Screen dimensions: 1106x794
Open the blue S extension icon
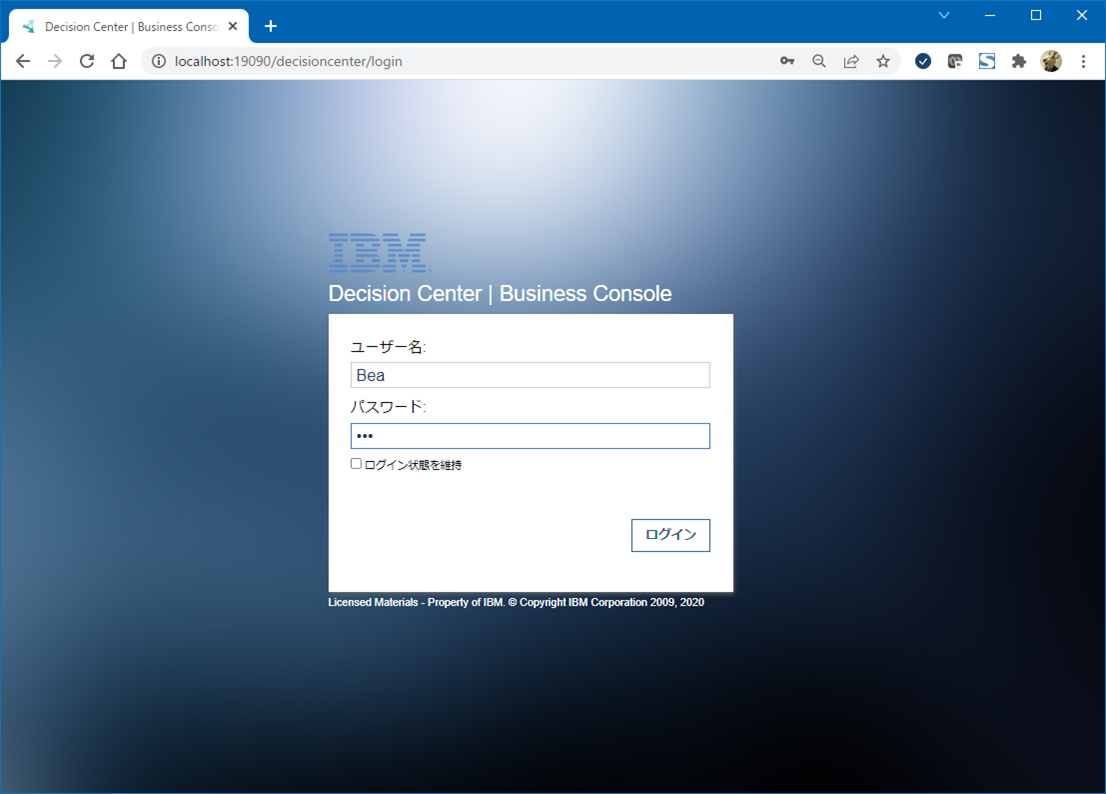(987, 61)
